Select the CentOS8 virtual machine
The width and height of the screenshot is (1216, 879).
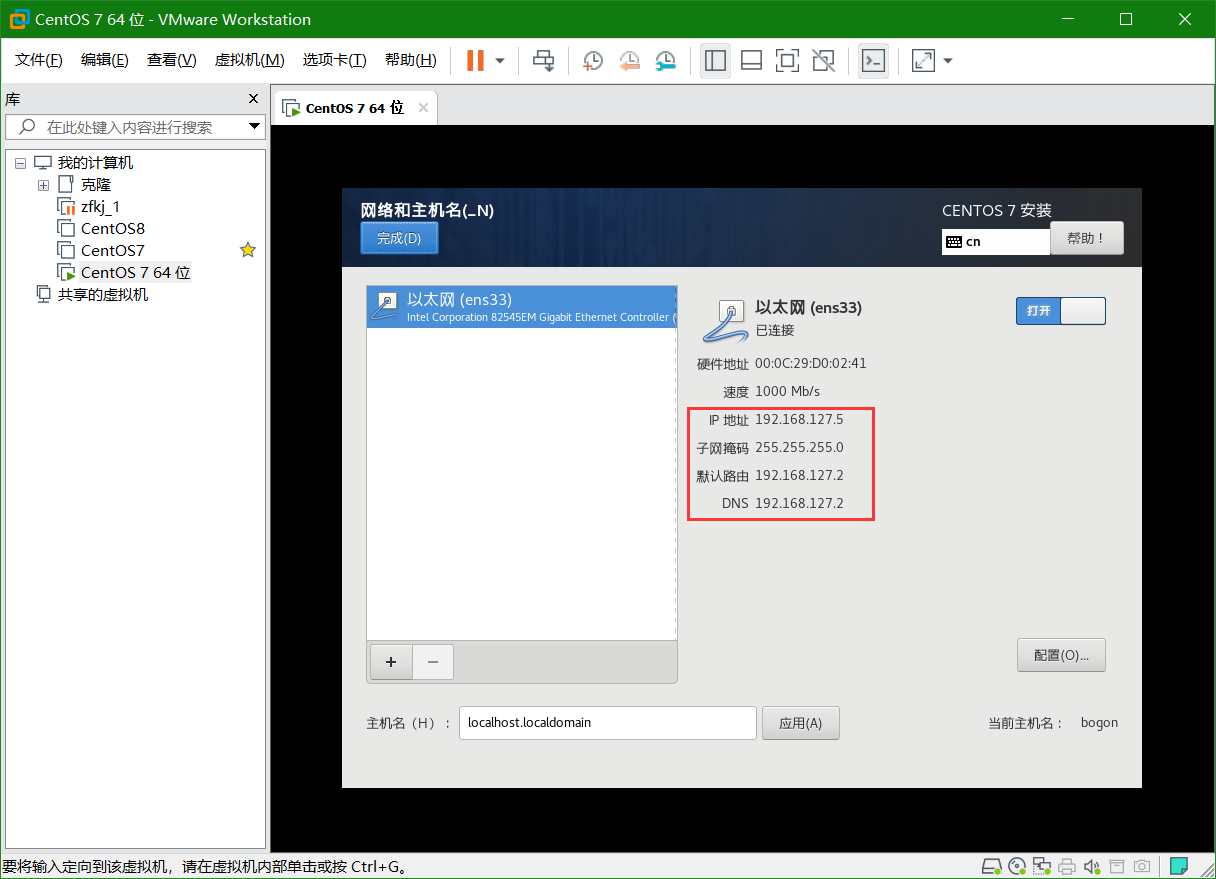(x=113, y=229)
